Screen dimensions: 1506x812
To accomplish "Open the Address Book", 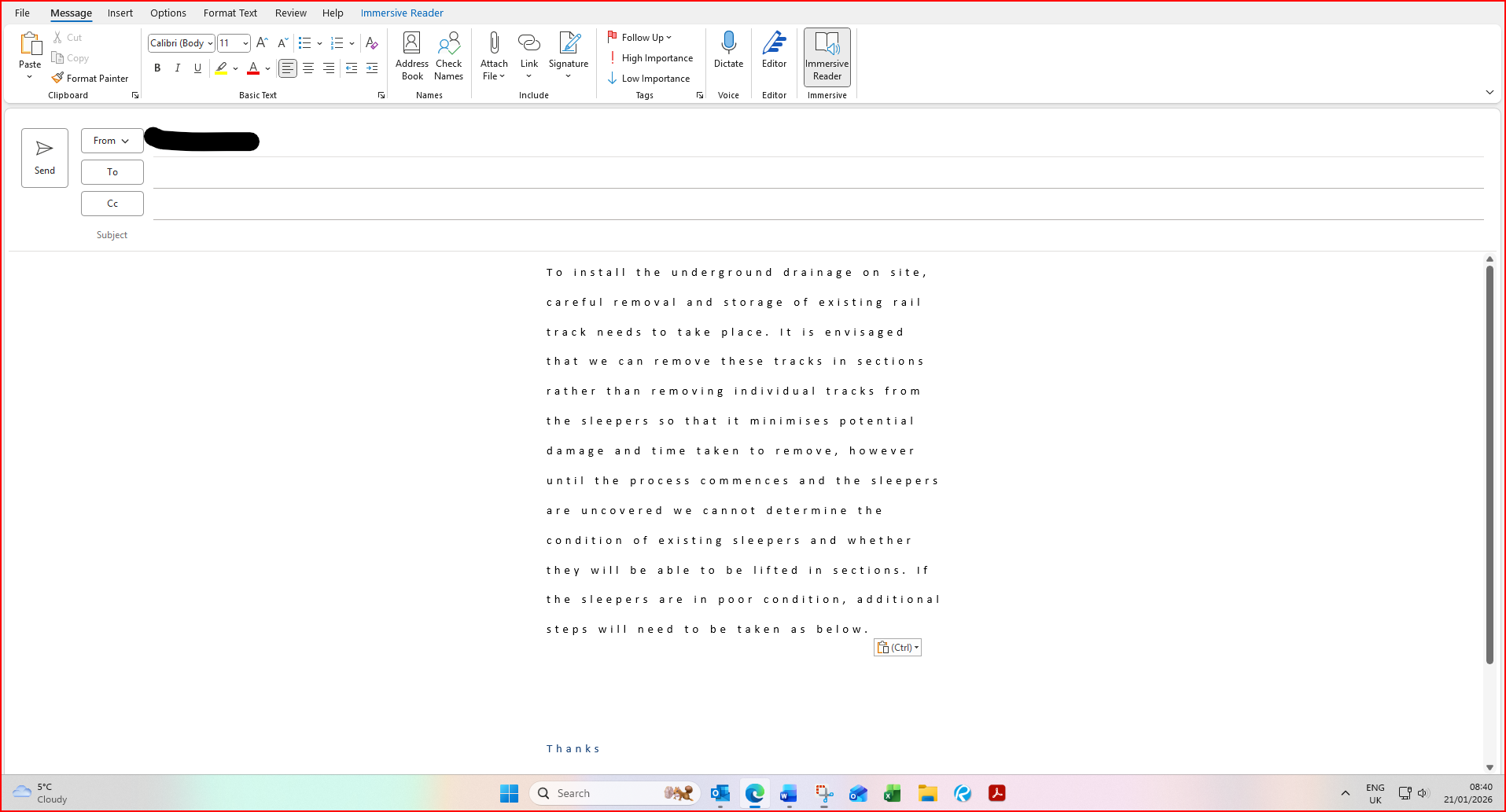I will 412,56.
